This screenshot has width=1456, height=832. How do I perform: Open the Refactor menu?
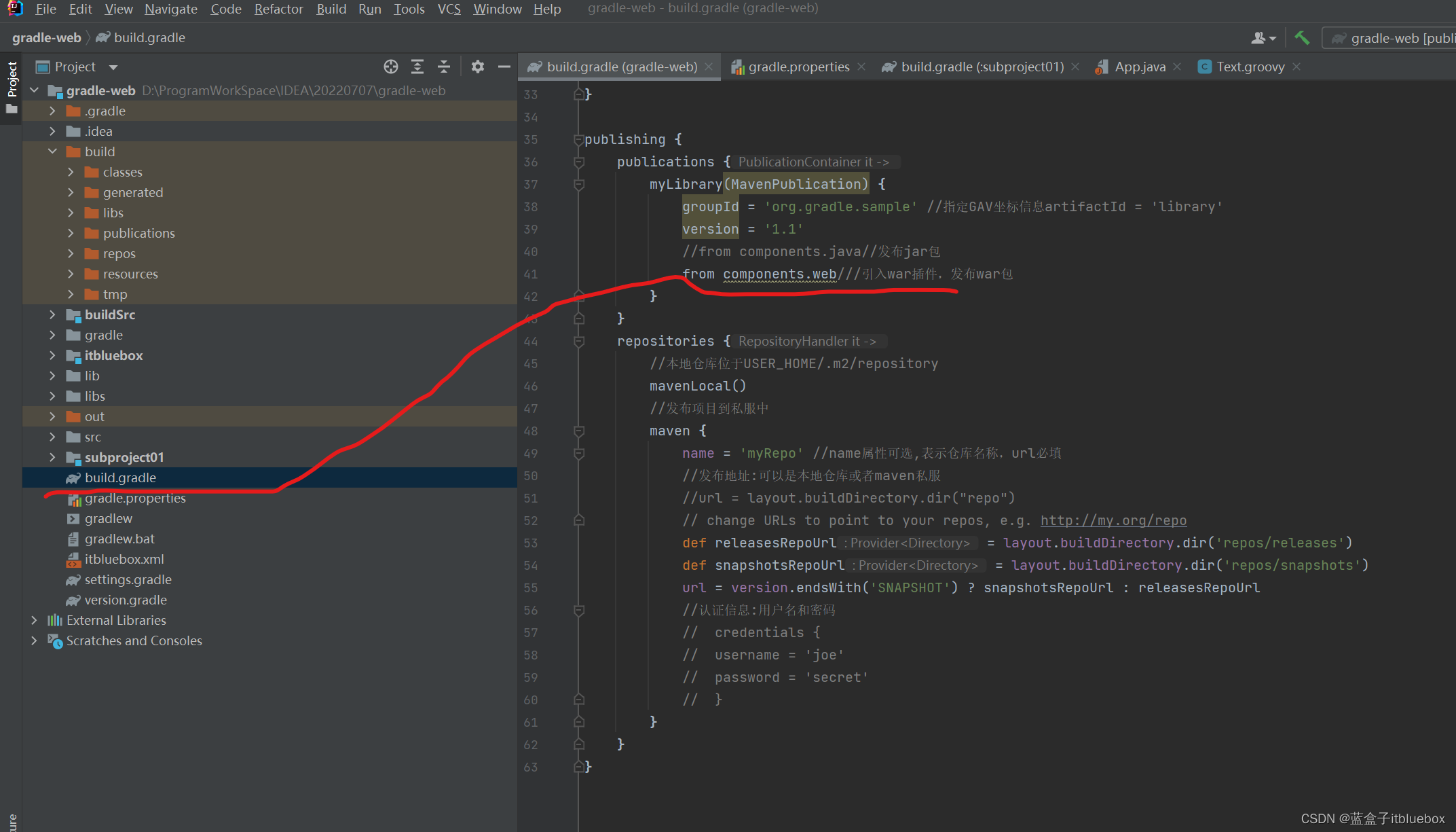(278, 9)
